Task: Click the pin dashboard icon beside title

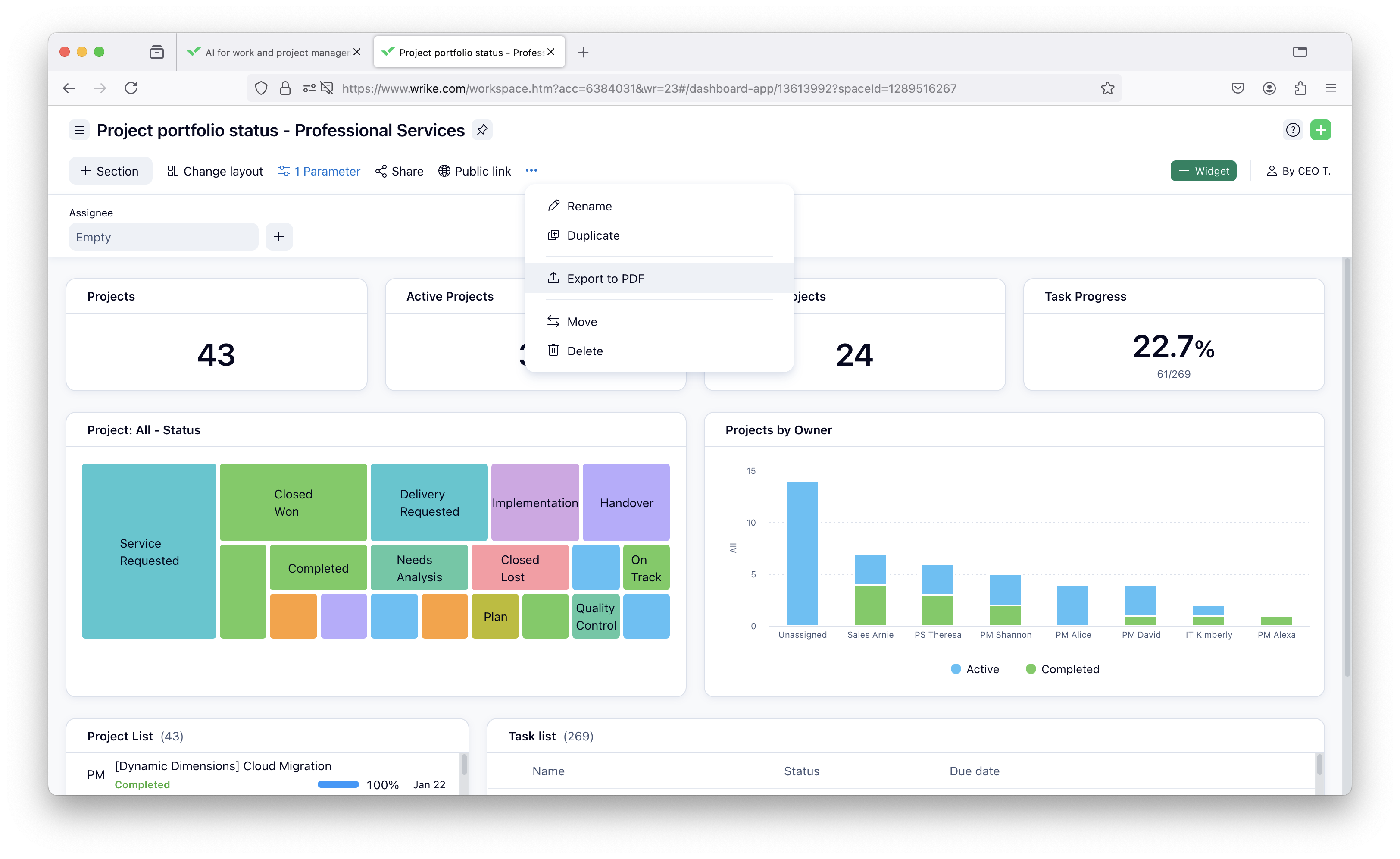Action: (x=482, y=130)
